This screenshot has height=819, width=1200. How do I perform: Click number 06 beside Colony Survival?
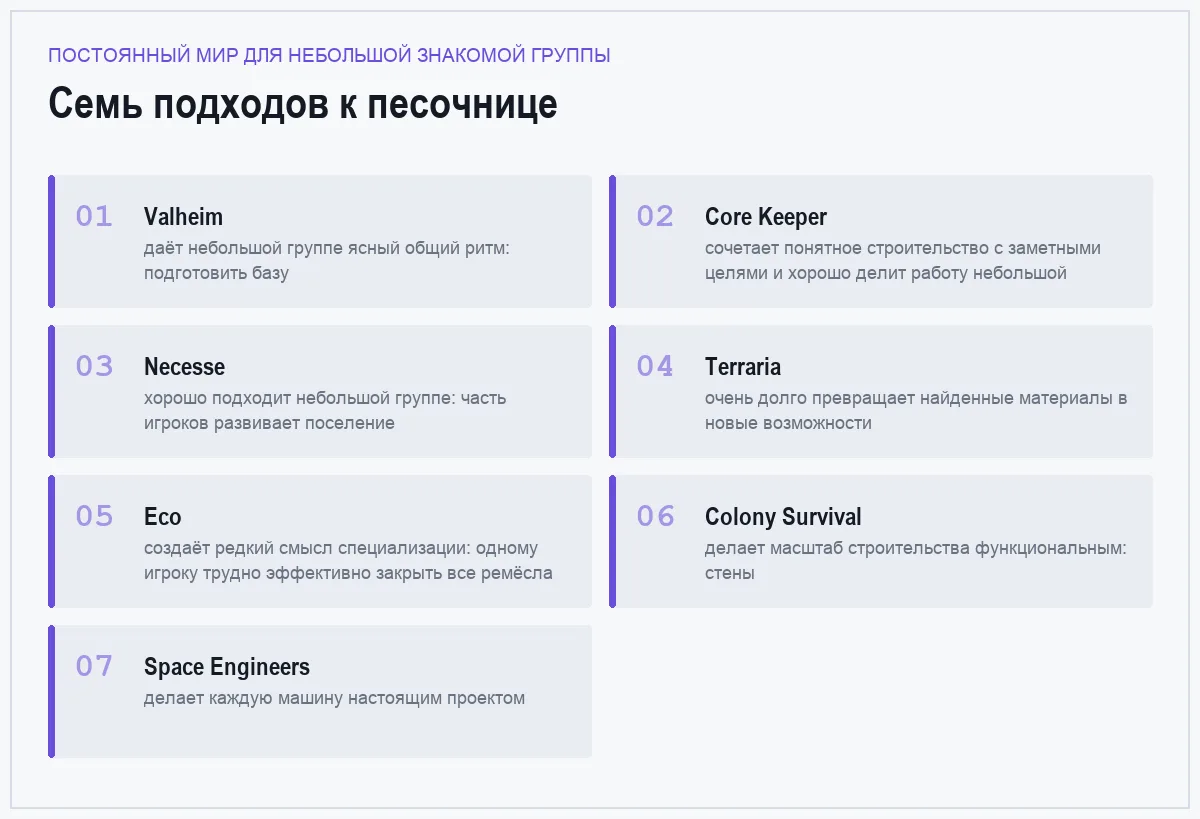(x=655, y=516)
